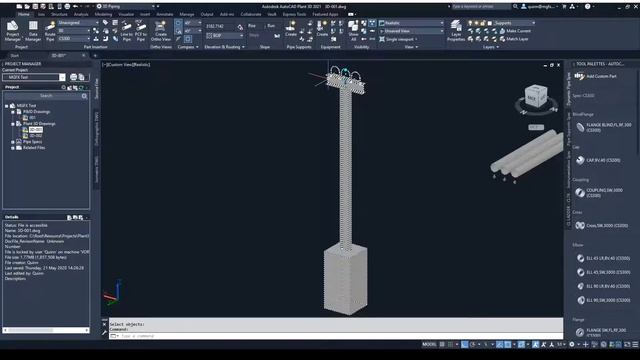Open the BOP justification dropdown

coord(224,36)
